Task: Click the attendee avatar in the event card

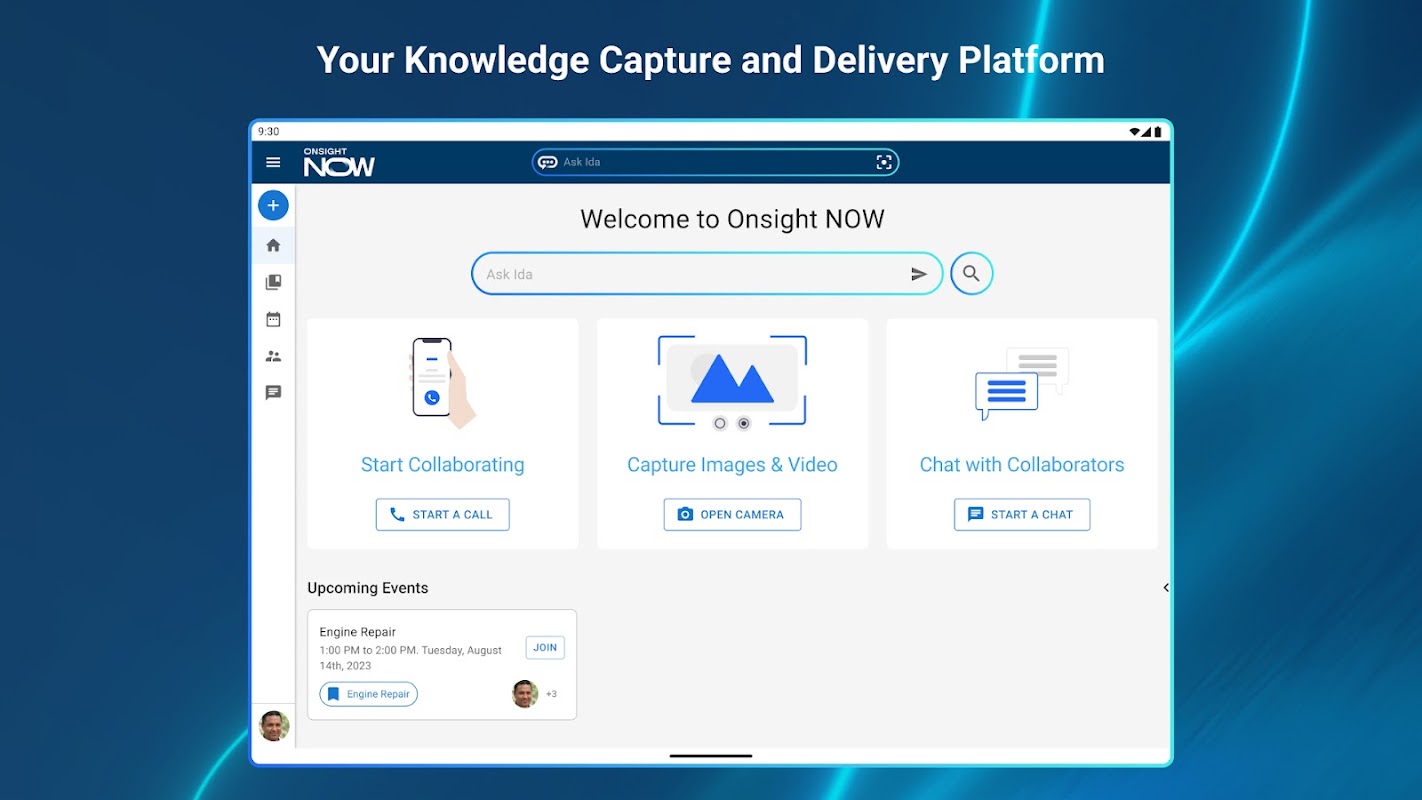Action: click(525, 694)
